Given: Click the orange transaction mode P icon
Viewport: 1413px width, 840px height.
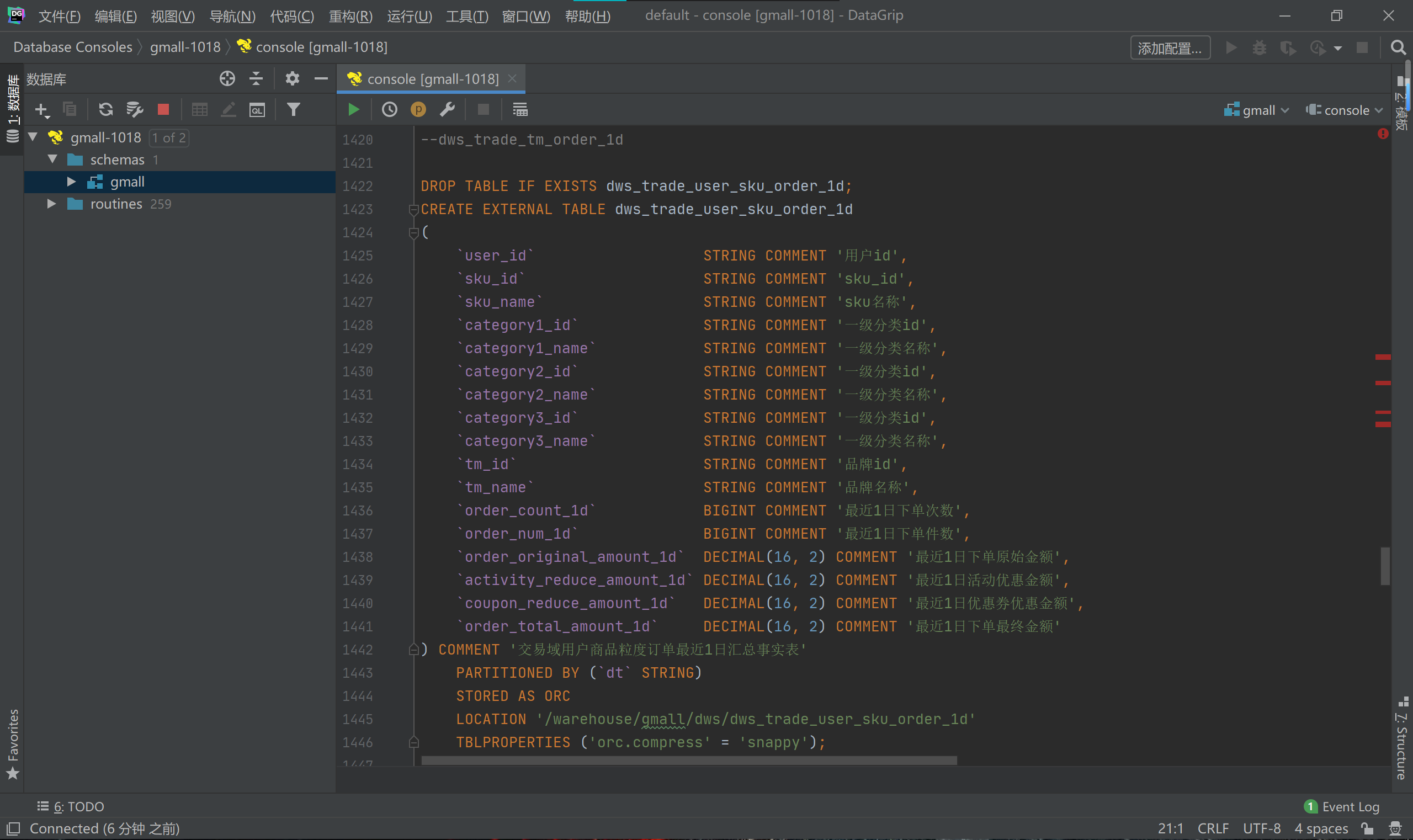Looking at the screenshot, I should point(418,109).
